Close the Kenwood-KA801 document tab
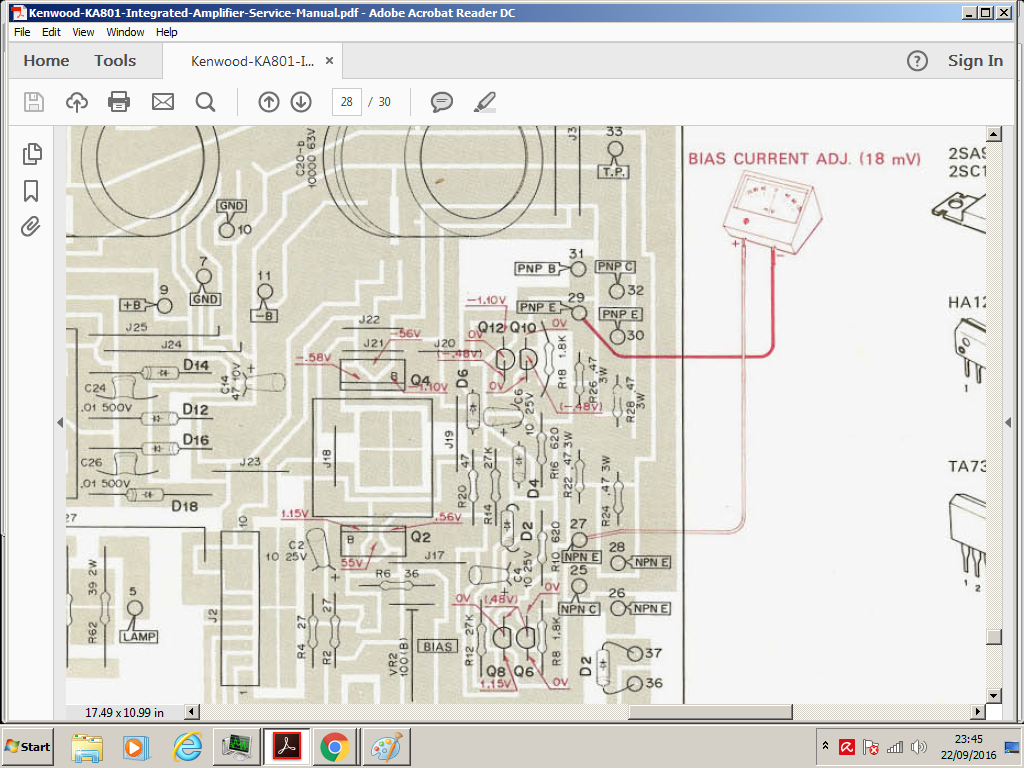This screenshot has height=768, width=1024. tap(329, 61)
